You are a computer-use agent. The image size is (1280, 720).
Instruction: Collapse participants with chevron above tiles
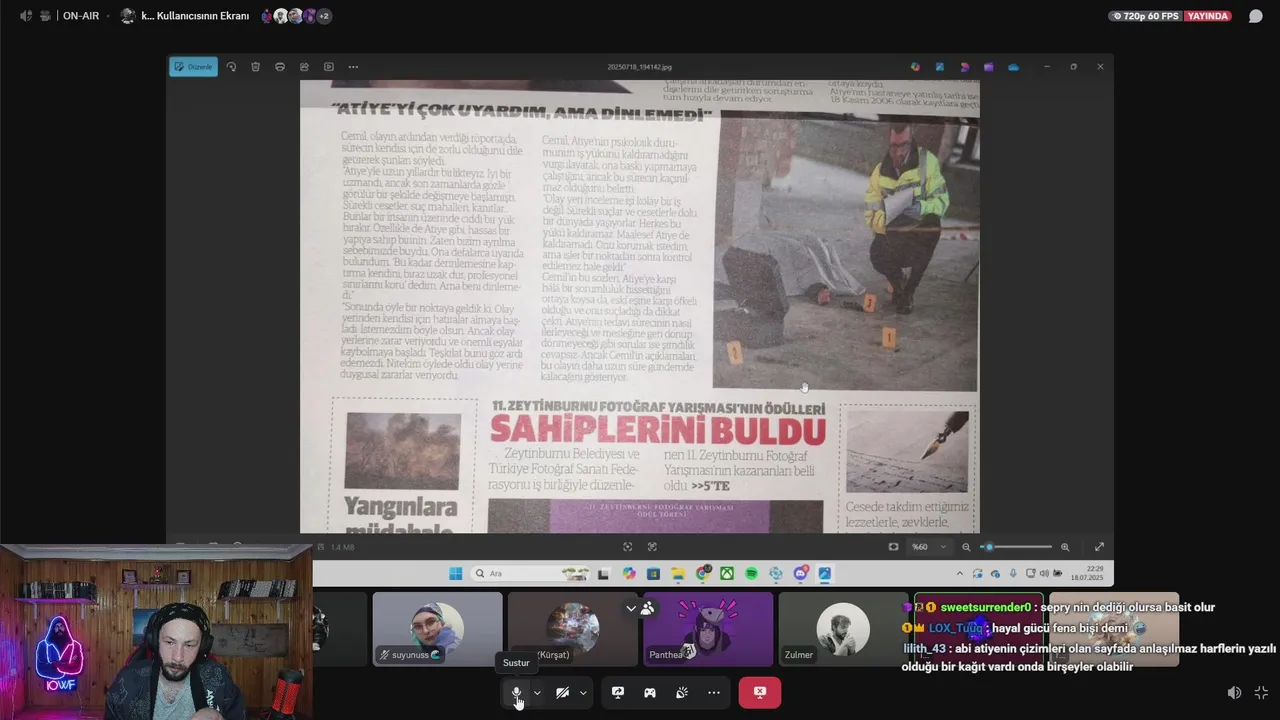631,608
